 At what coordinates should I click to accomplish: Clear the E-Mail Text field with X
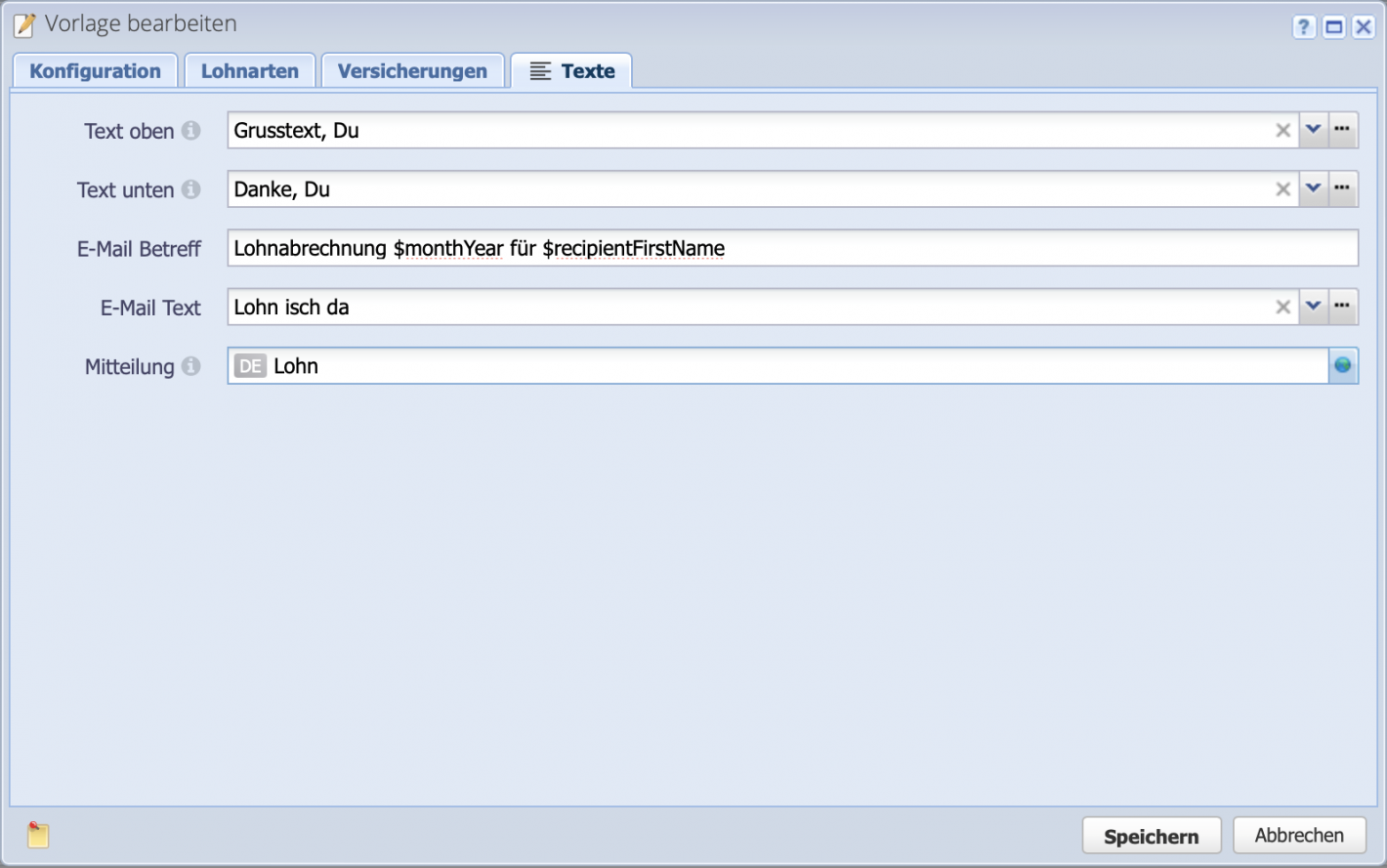point(1282,307)
